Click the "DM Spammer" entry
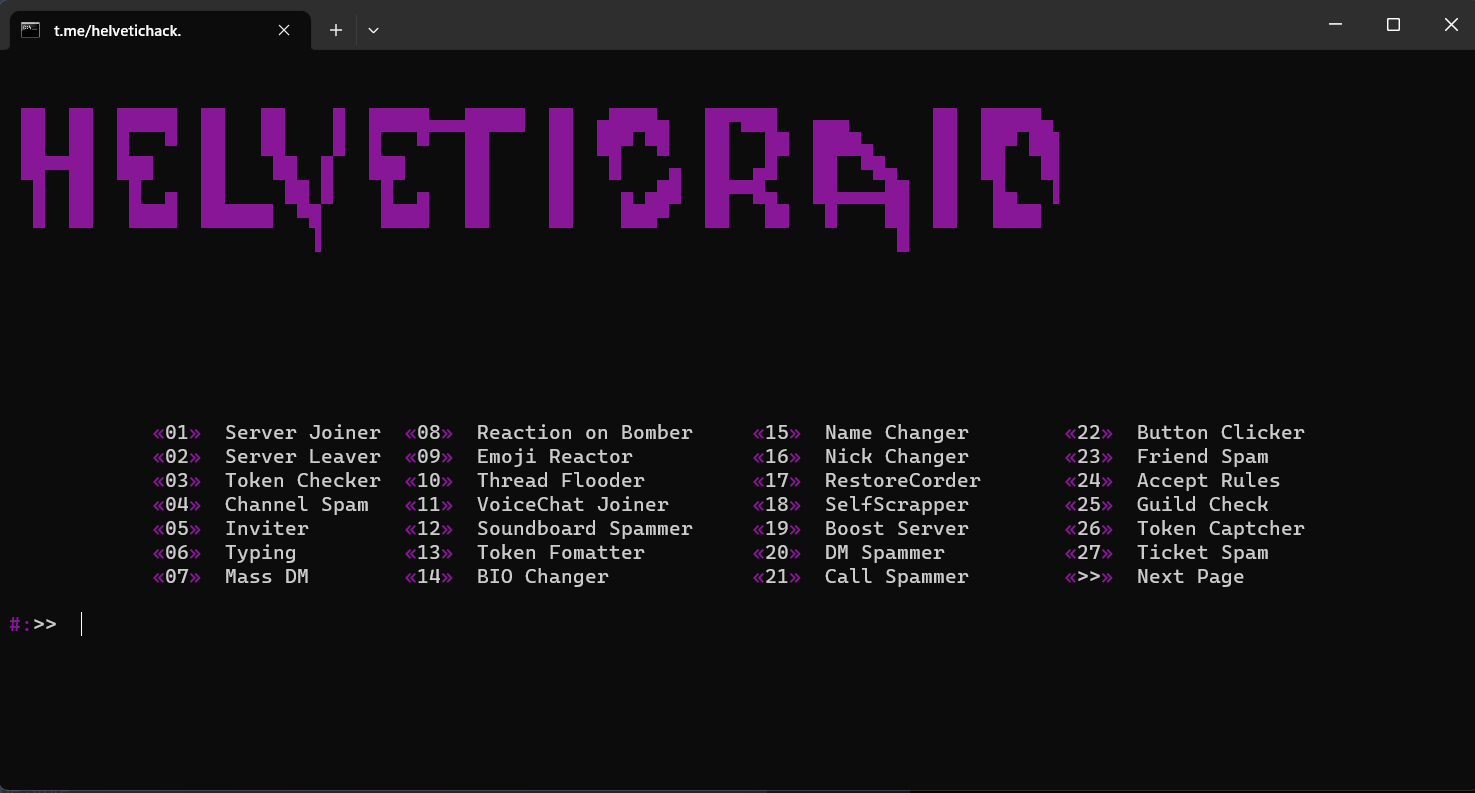This screenshot has height=793, width=1475. (x=885, y=553)
